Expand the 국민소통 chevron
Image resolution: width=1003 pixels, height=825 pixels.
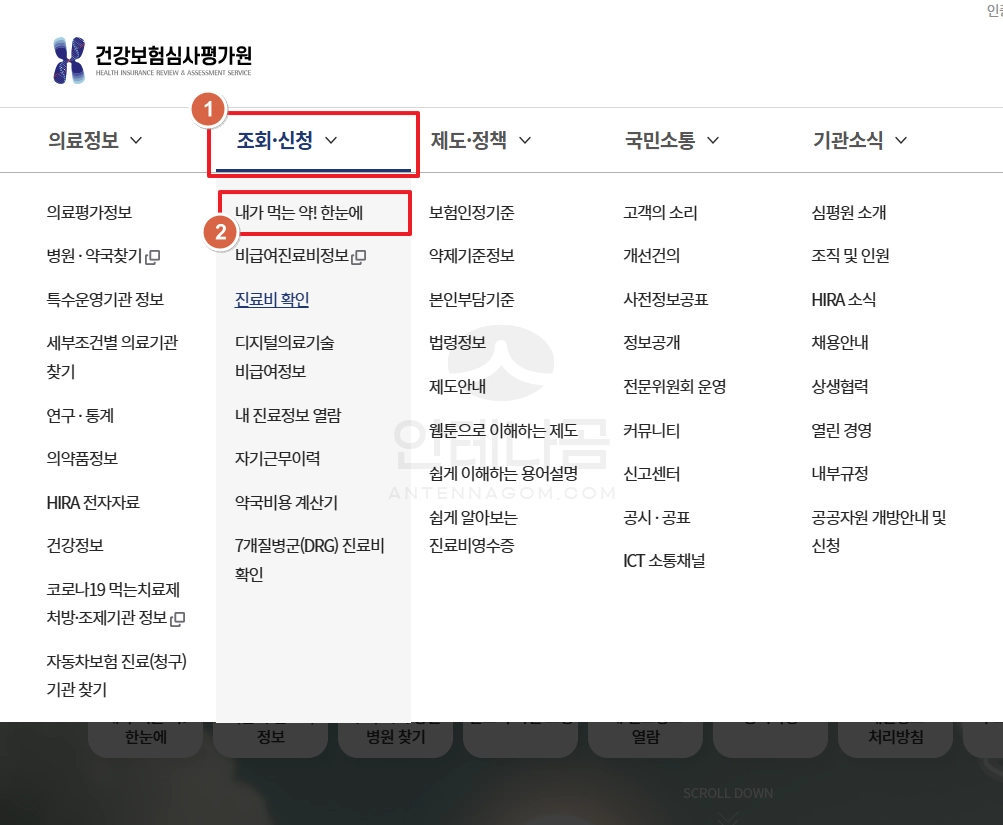click(713, 140)
